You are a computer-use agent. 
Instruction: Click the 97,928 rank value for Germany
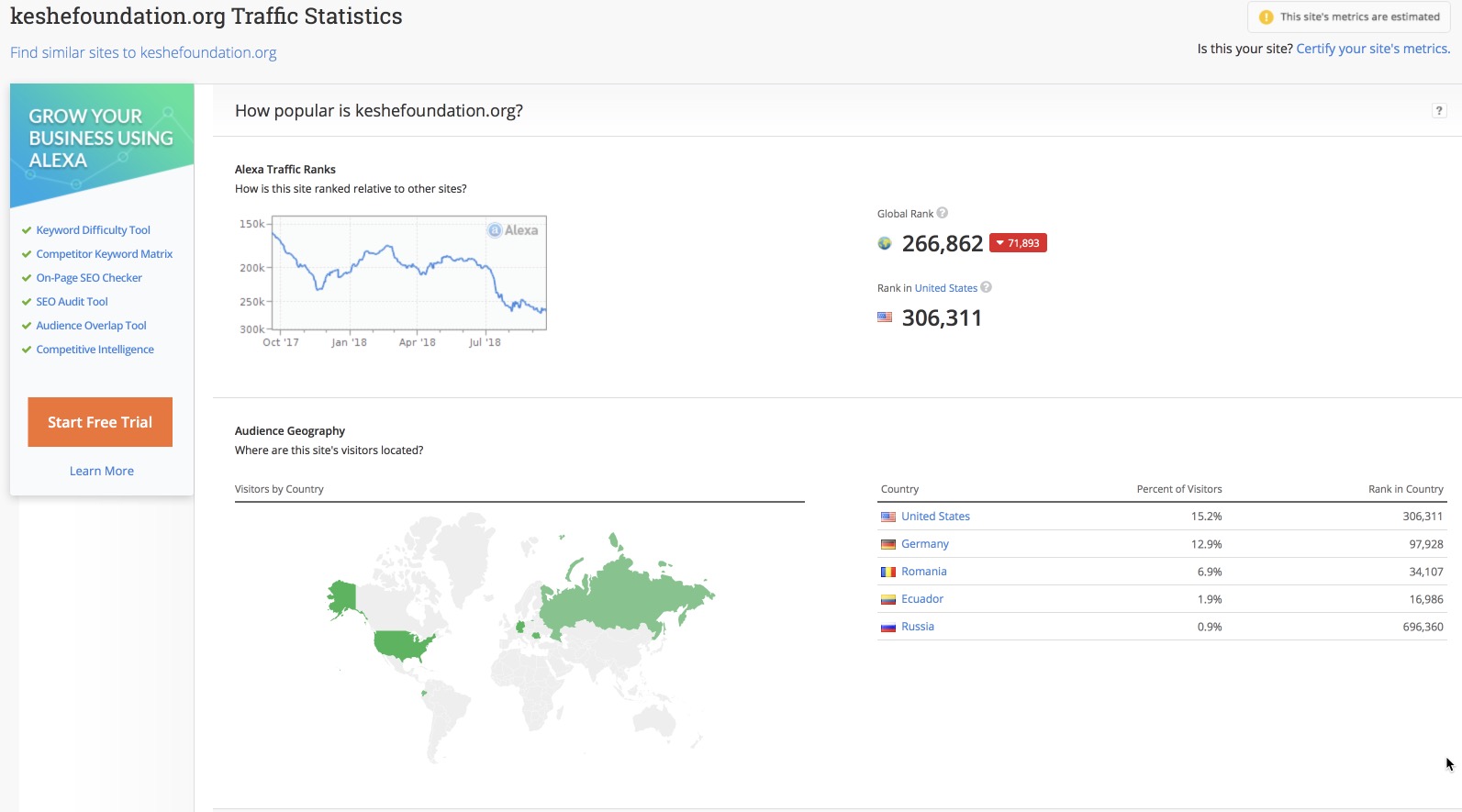pos(1426,544)
